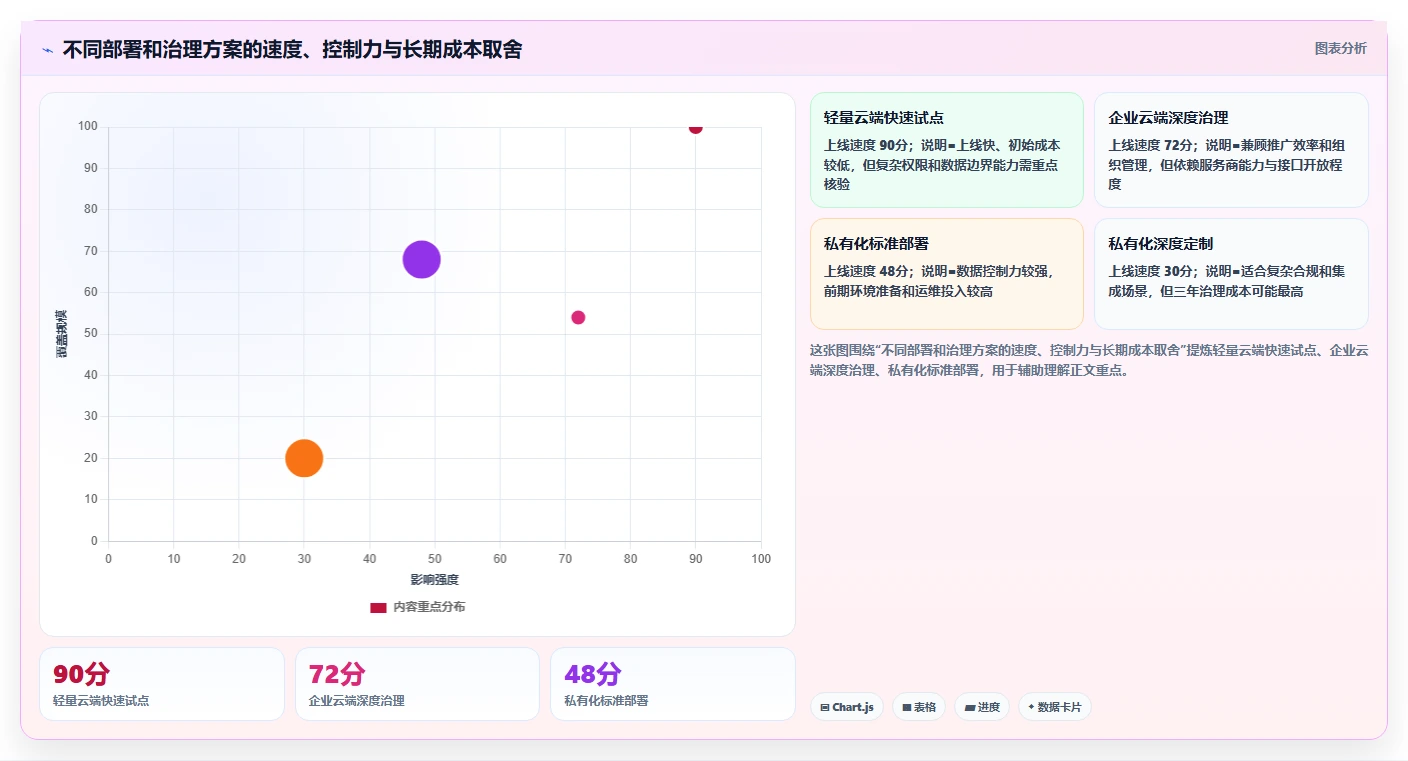Select the large purple bubble on chart

click(422, 260)
